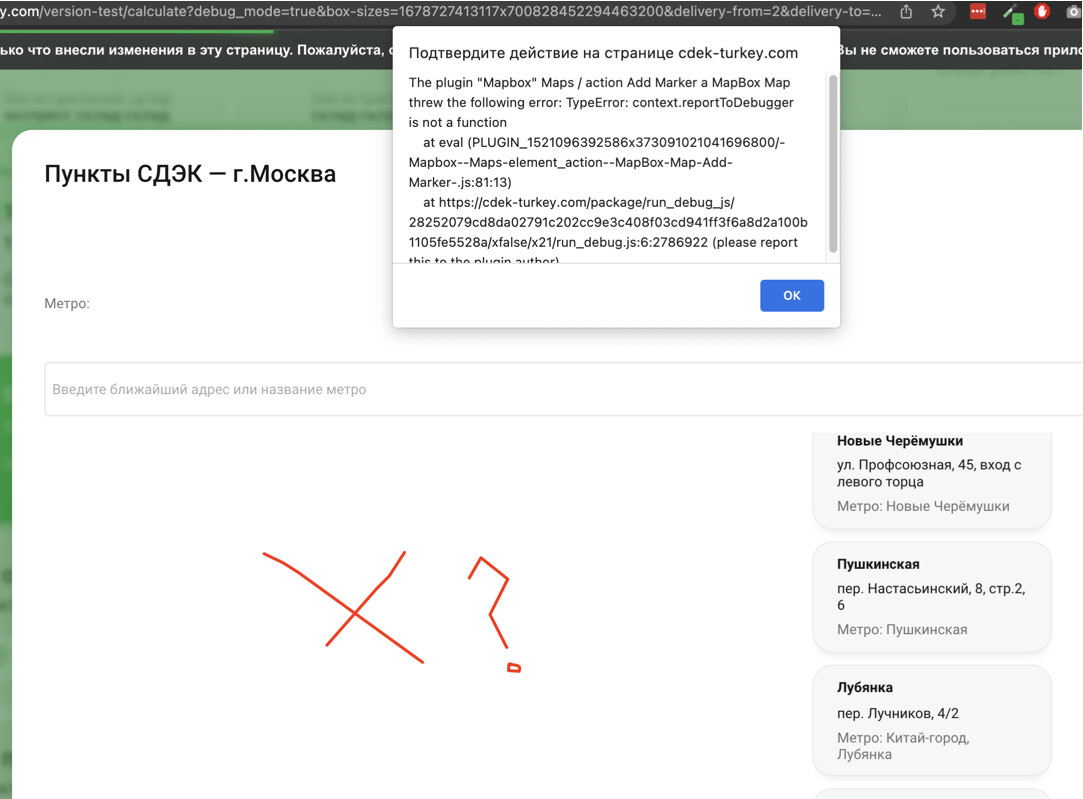1083x799 pixels.
Task: Click OK in the plugin error dialog
Action: click(x=792, y=296)
